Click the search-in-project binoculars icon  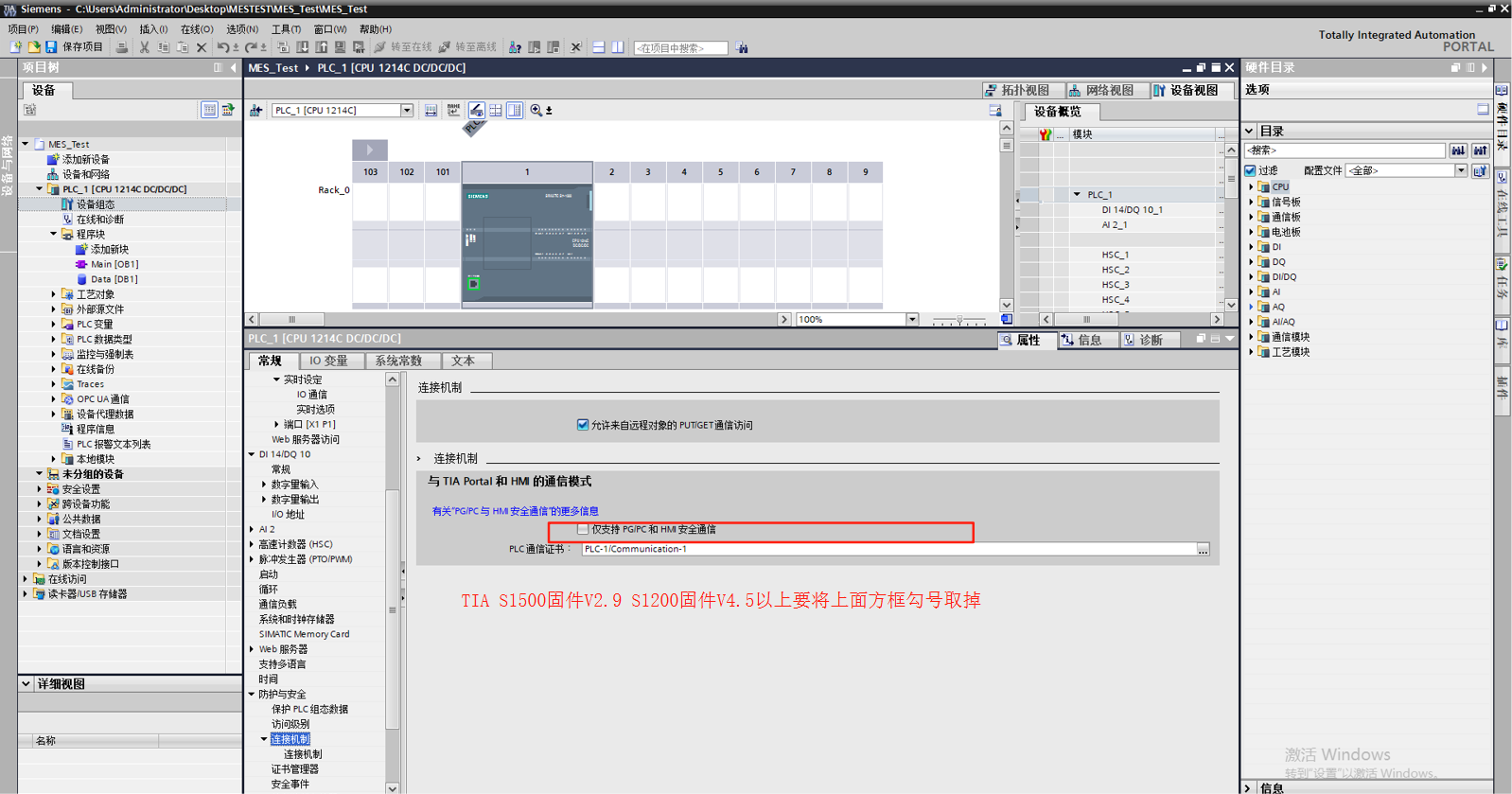pyautogui.click(x=742, y=47)
